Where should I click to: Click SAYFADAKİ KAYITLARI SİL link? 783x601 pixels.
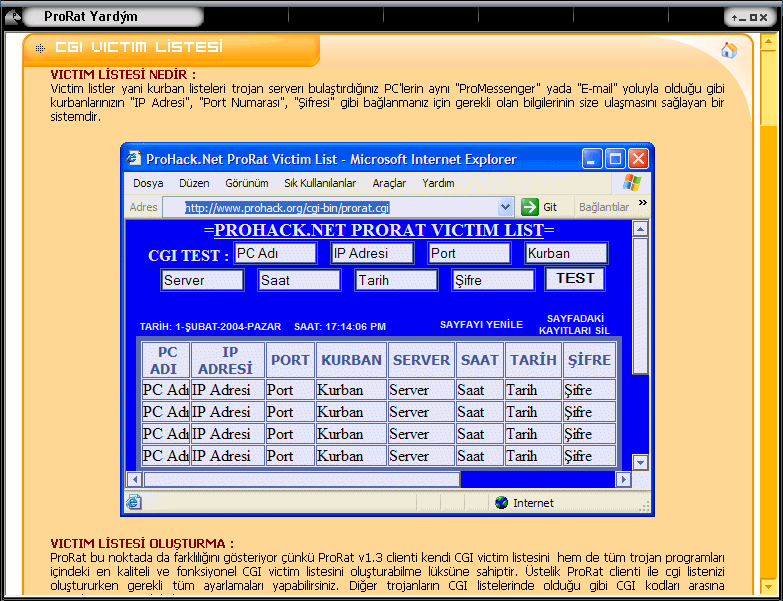pos(574,324)
